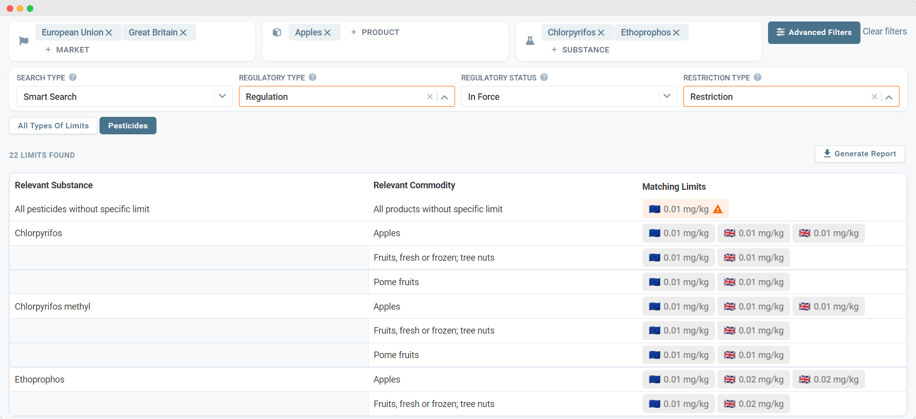Click Clear filters link
This screenshot has height=419, width=916.
pyautogui.click(x=884, y=32)
